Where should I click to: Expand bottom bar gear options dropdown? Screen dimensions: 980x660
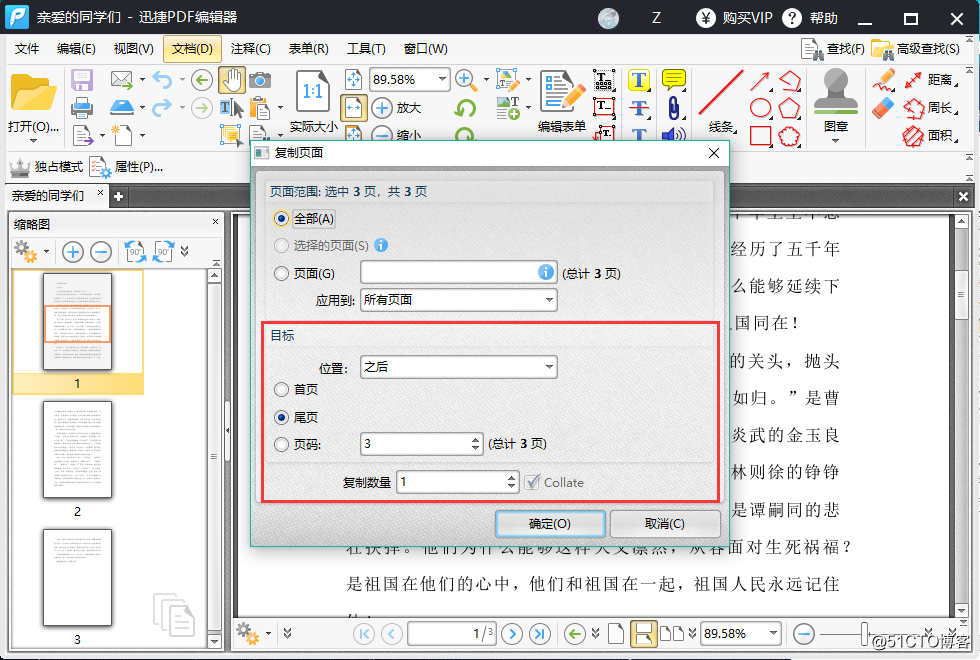268,634
